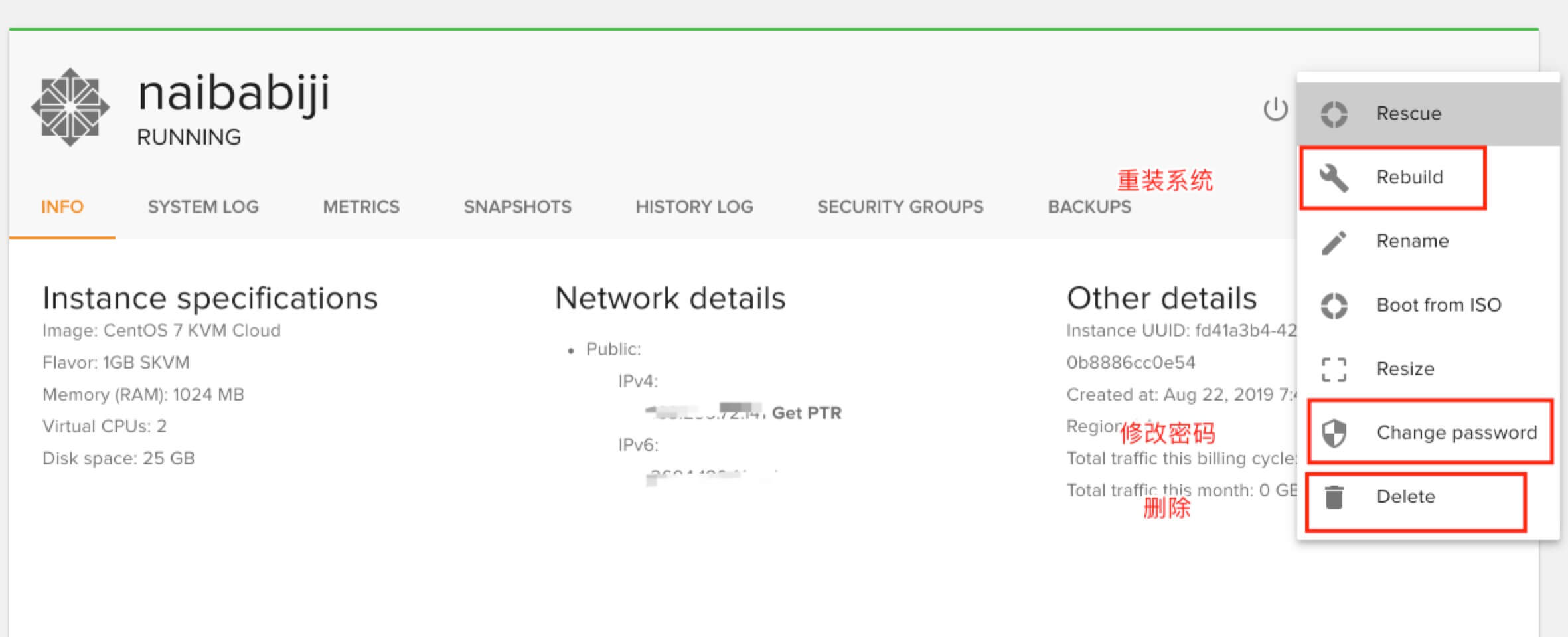Open the Security Groups tab

pyautogui.click(x=900, y=207)
